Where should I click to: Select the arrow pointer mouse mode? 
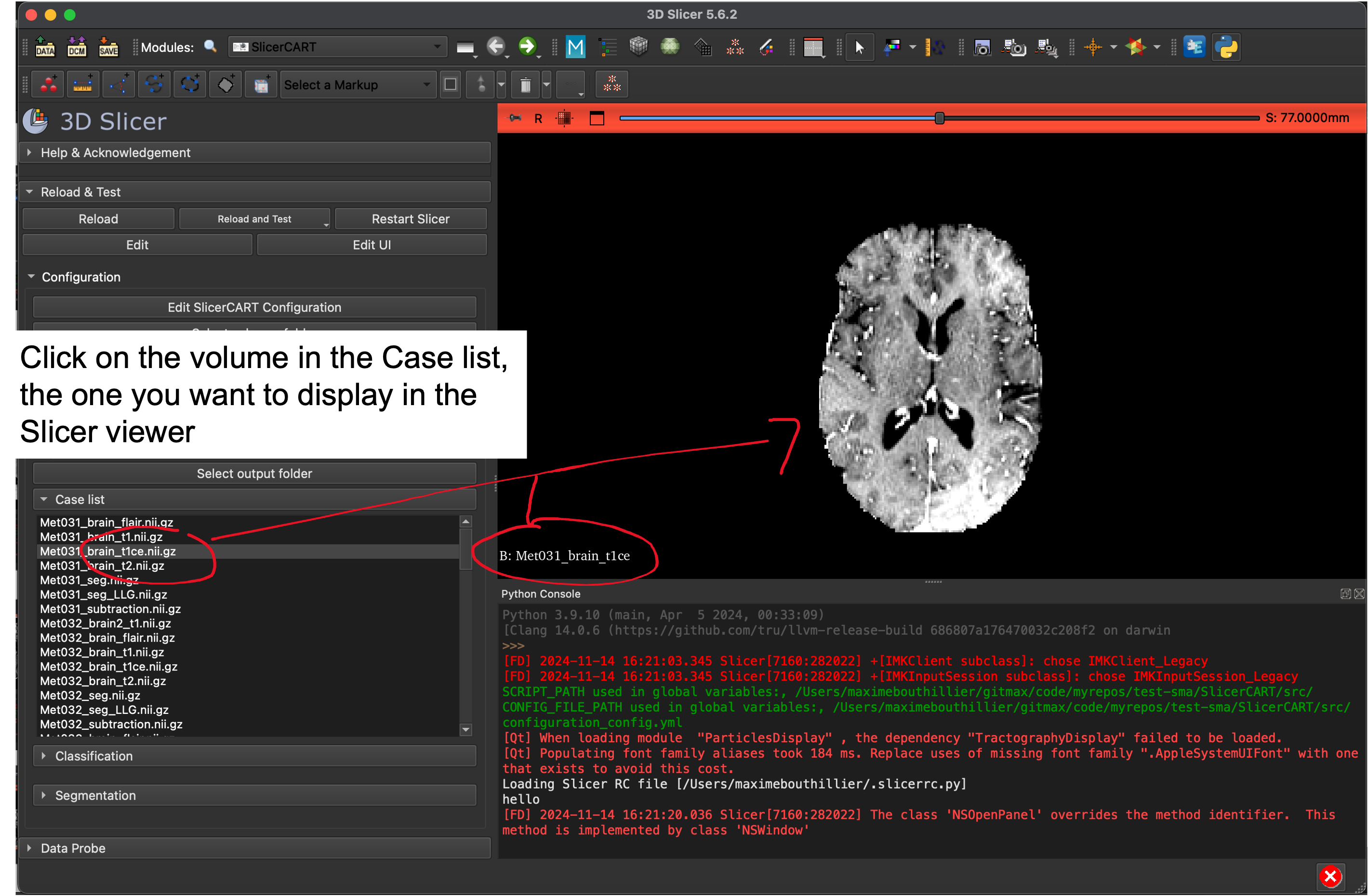859,47
